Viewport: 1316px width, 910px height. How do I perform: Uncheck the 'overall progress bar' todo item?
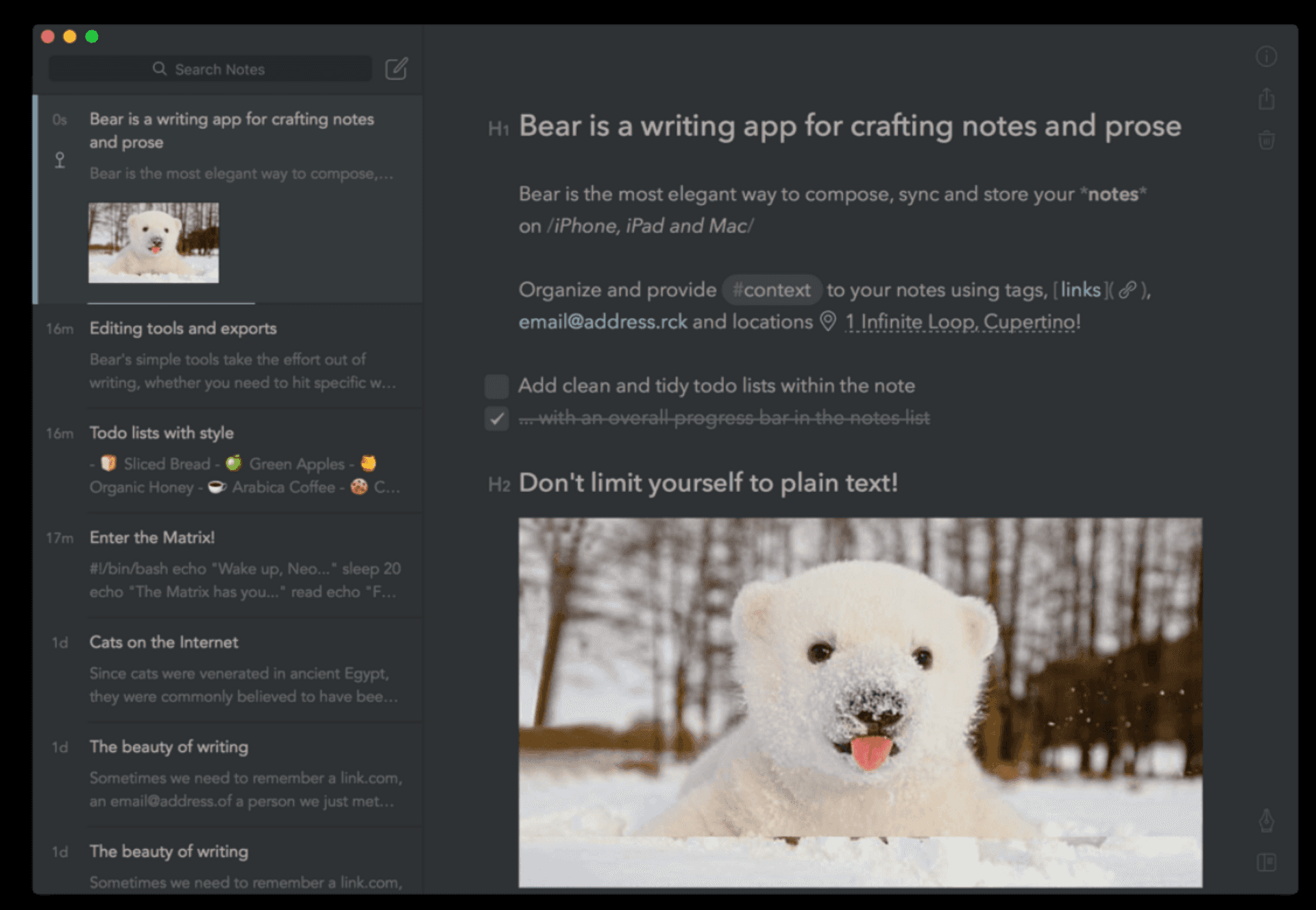click(496, 418)
